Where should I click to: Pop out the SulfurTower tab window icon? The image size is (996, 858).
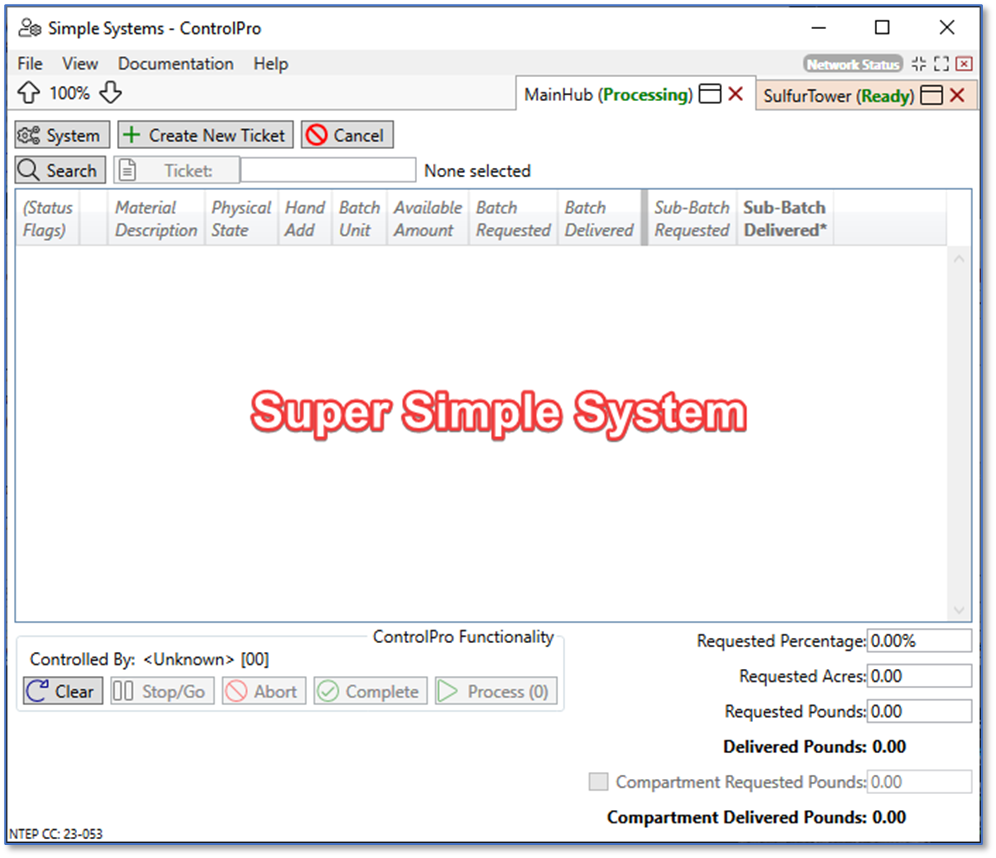(x=931, y=96)
